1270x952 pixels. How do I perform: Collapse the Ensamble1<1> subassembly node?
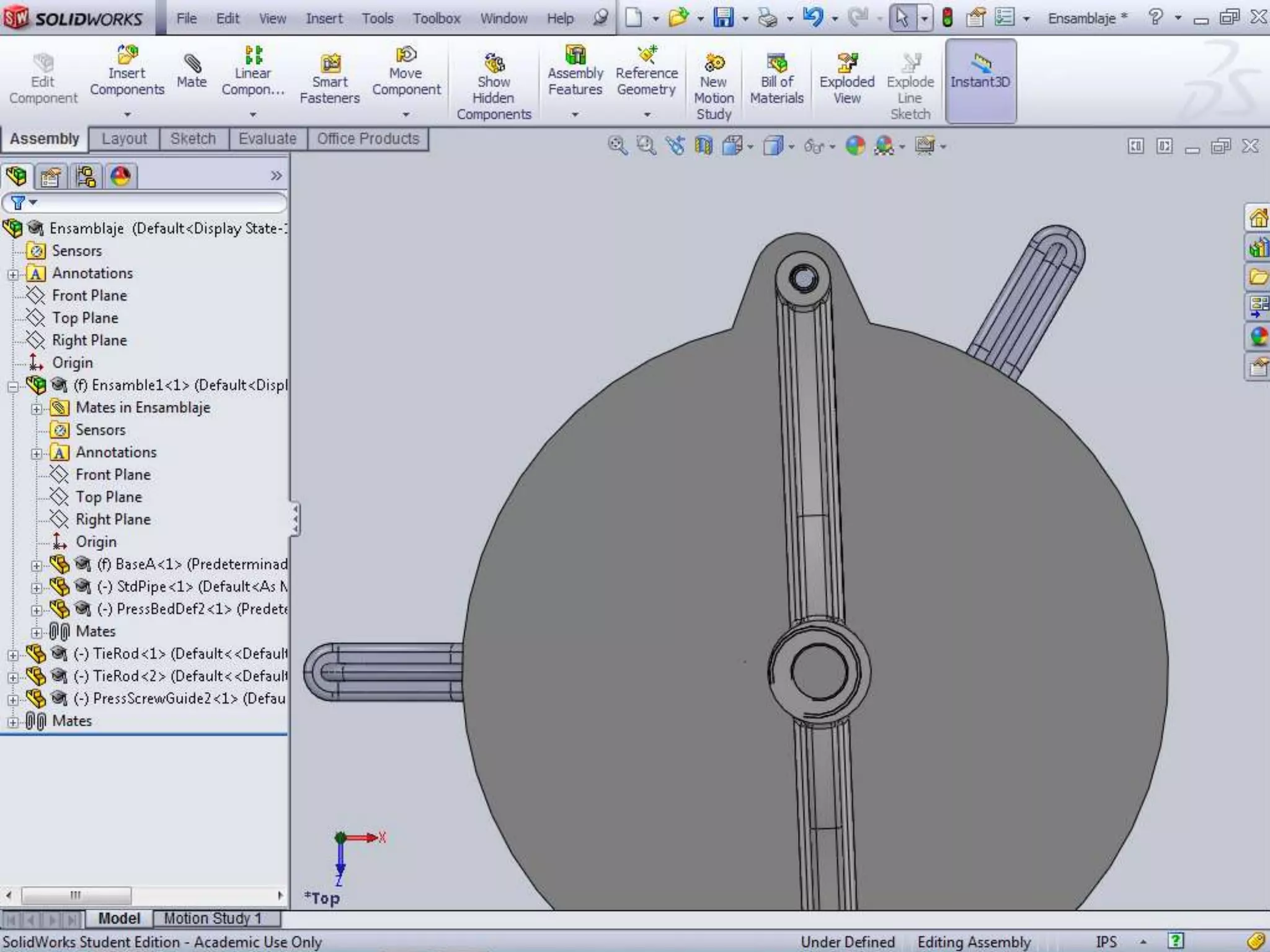tap(12, 386)
